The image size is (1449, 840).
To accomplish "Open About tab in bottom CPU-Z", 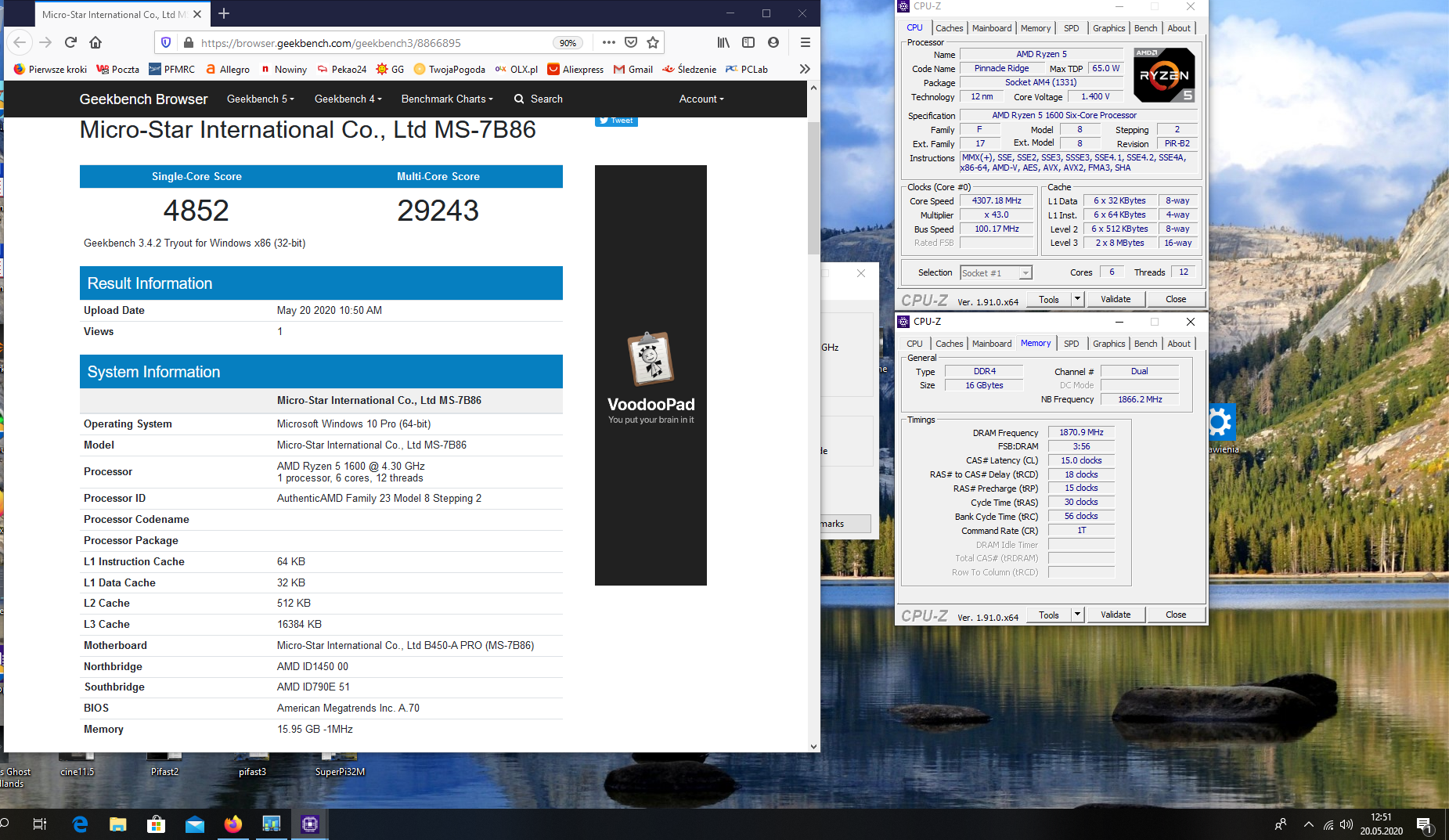I will [1179, 344].
